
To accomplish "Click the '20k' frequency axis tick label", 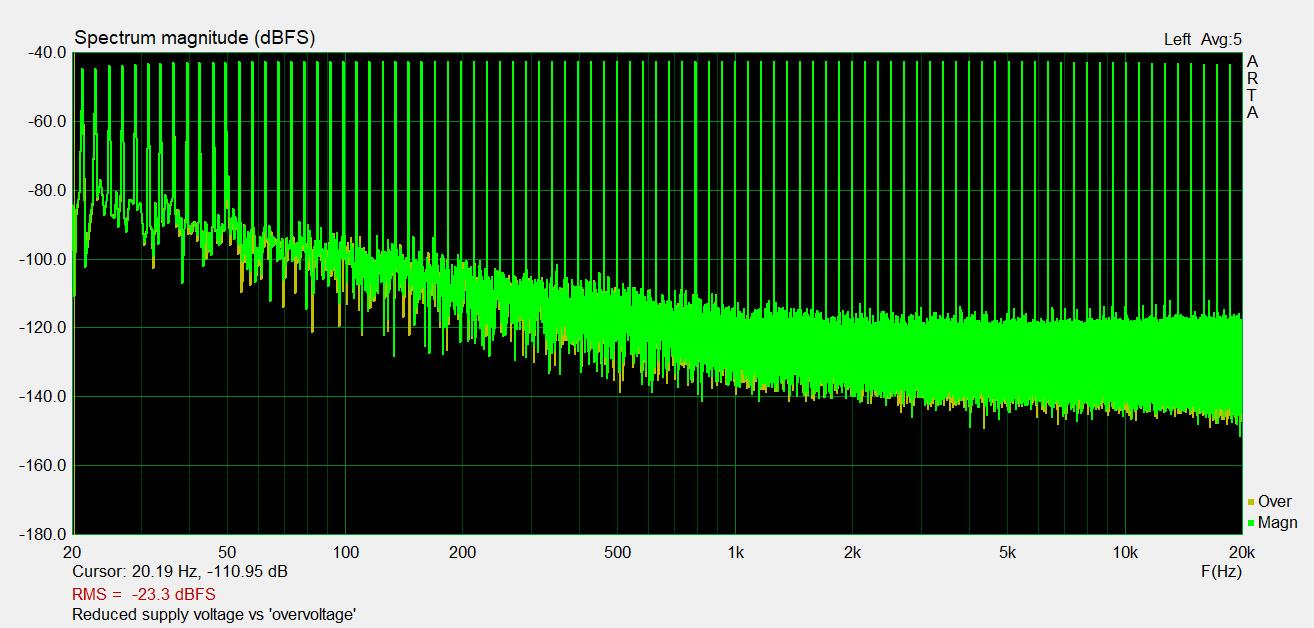I will (x=1242, y=552).
